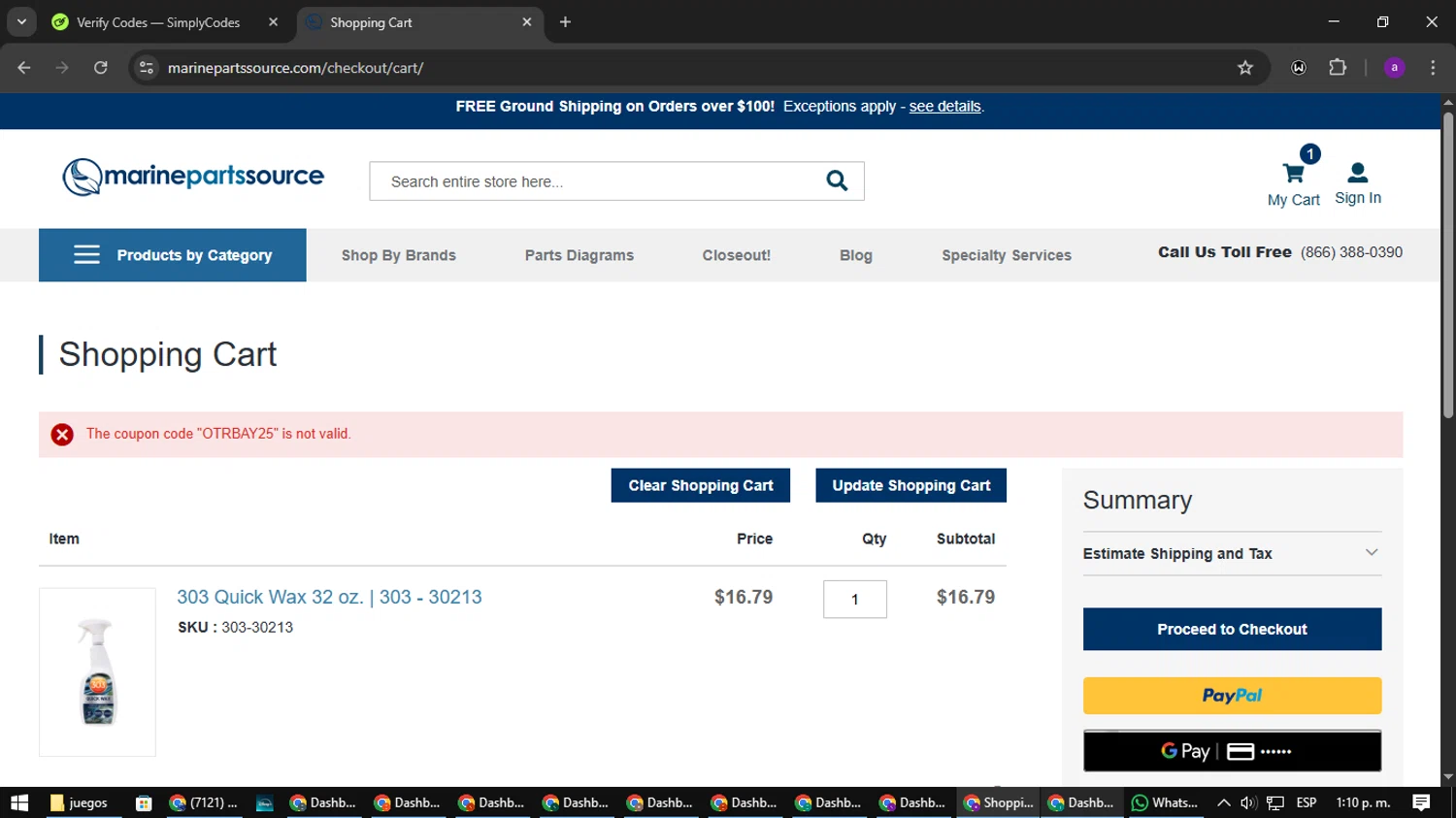Click the browser forward arrow
The height and width of the screenshot is (818, 1456).
[62, 68]
